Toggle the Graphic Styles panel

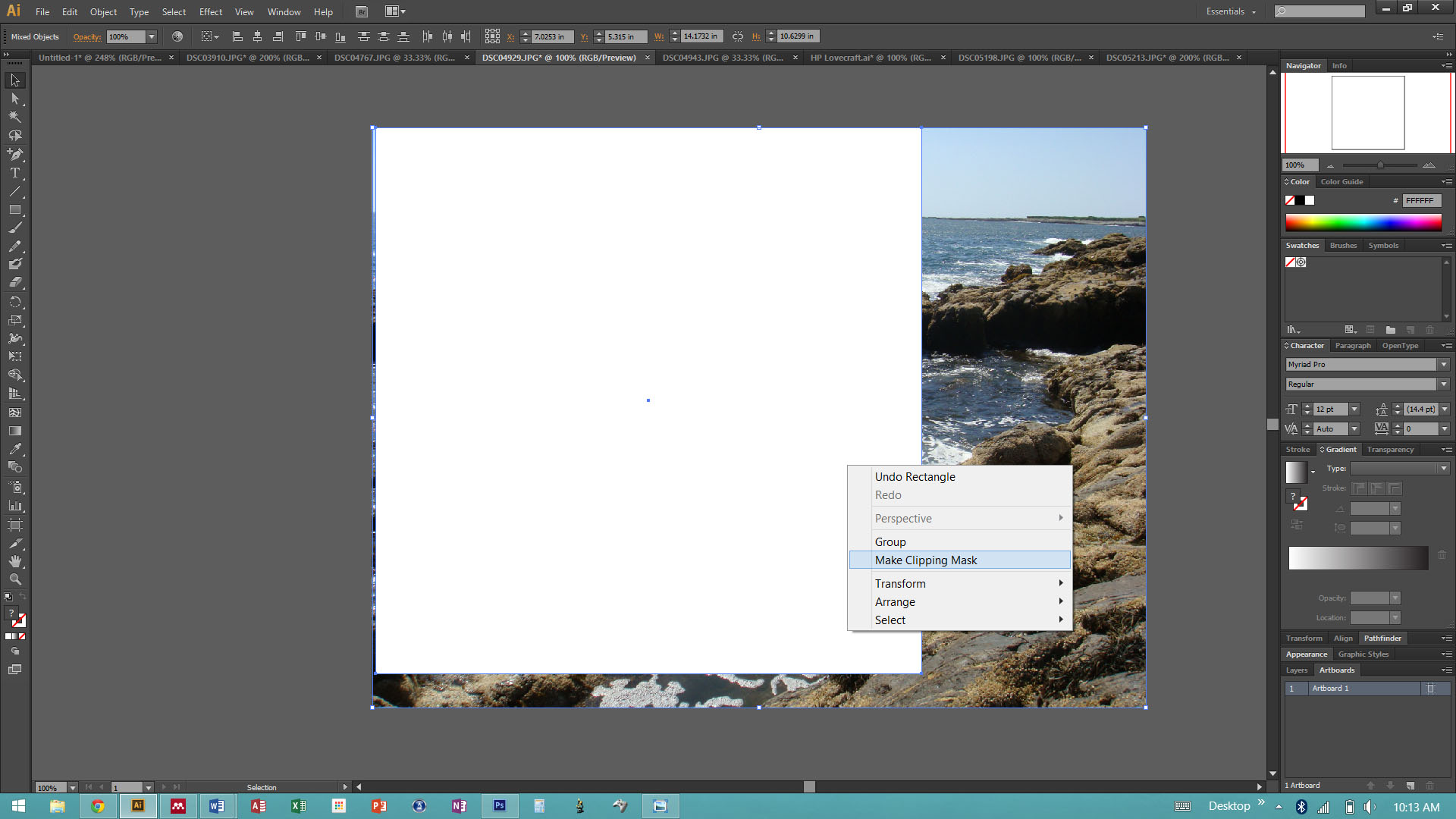pos(1365,653)
